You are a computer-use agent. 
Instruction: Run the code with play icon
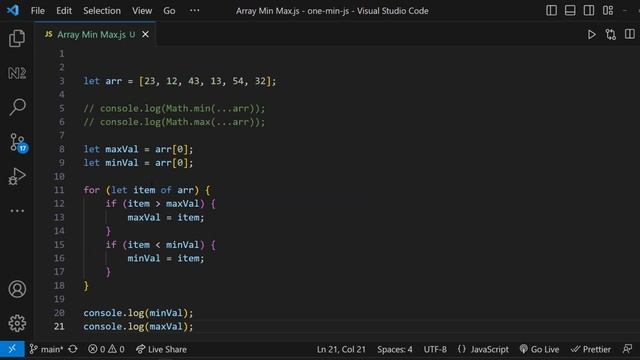pos(591,35)
